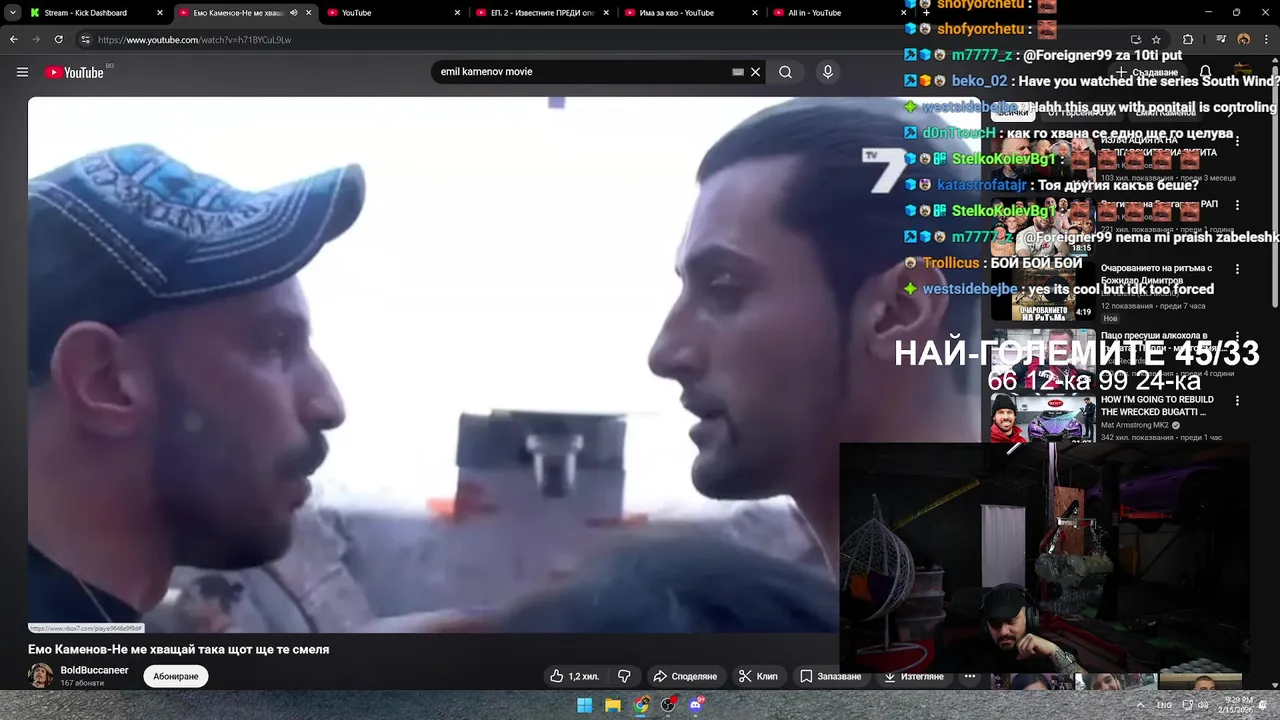The height and width of the screenshot is (720, 1280).
Task: Open site information icon in address bar
Action: 85,40
